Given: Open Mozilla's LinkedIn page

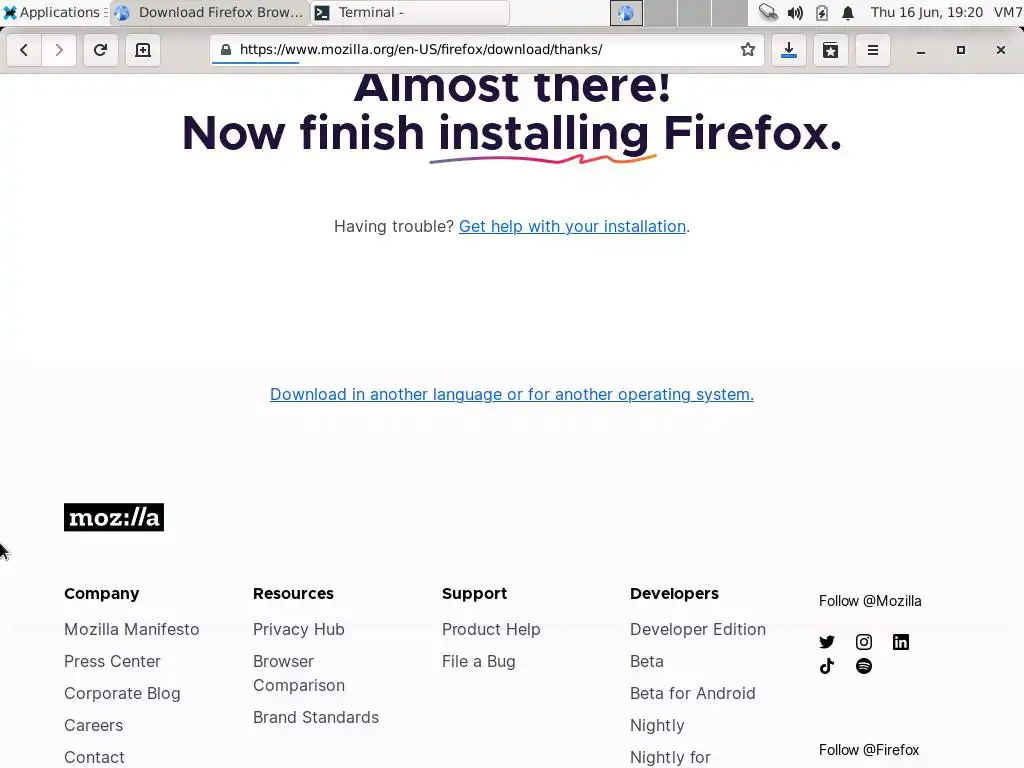Looking at the screenshot, I should click(x=901, y=642).
